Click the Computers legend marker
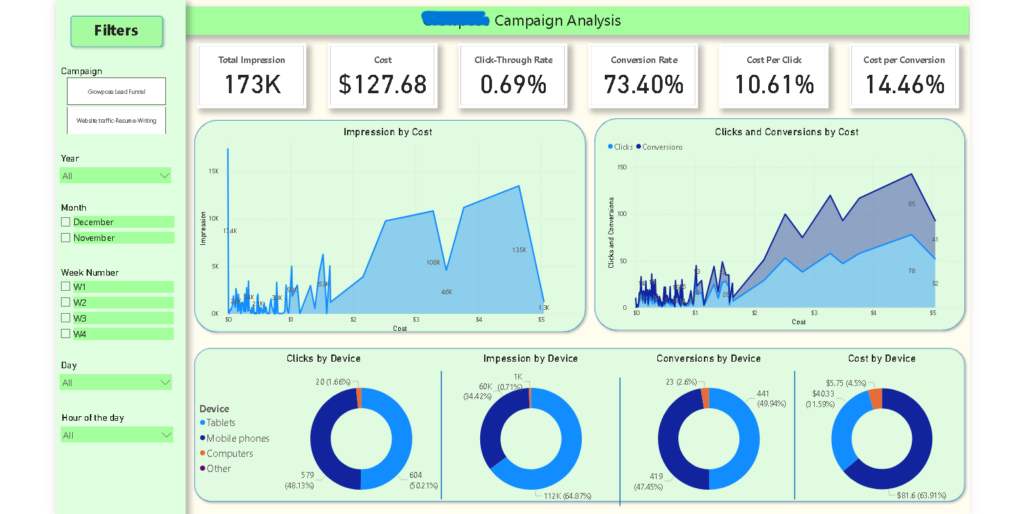Image resolution: width=1024 pixels, height=514 pixels. coord(202,453)
